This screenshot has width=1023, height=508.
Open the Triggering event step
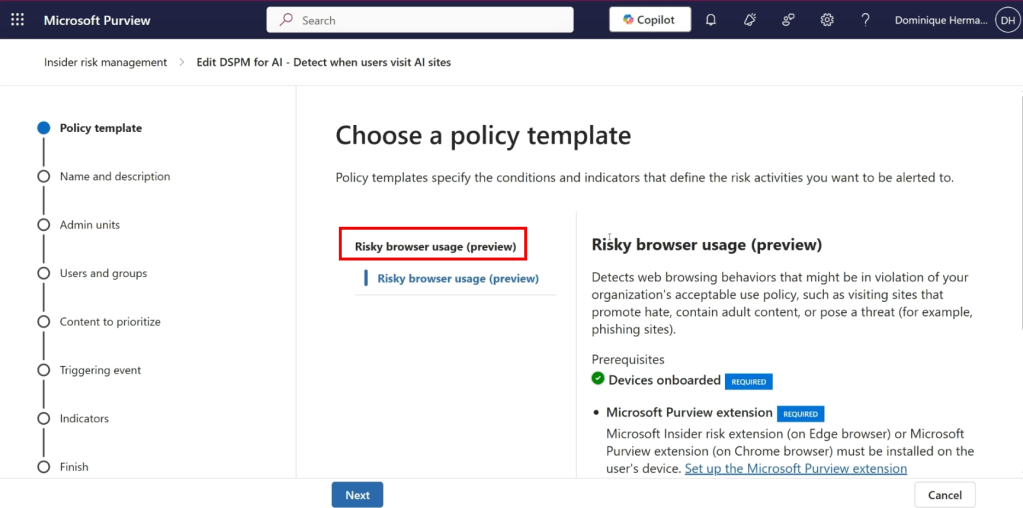click(100, 371)
